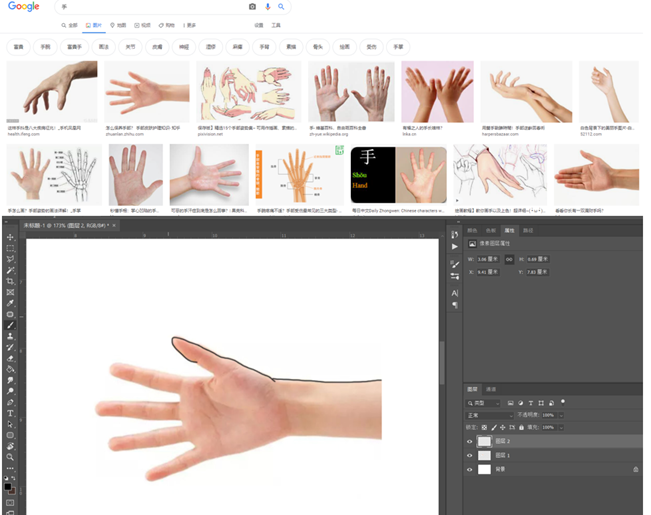The width and height of the screenshot is (651, 515).
Task: Swap foreground and background colors
Action: pos(14,478)
